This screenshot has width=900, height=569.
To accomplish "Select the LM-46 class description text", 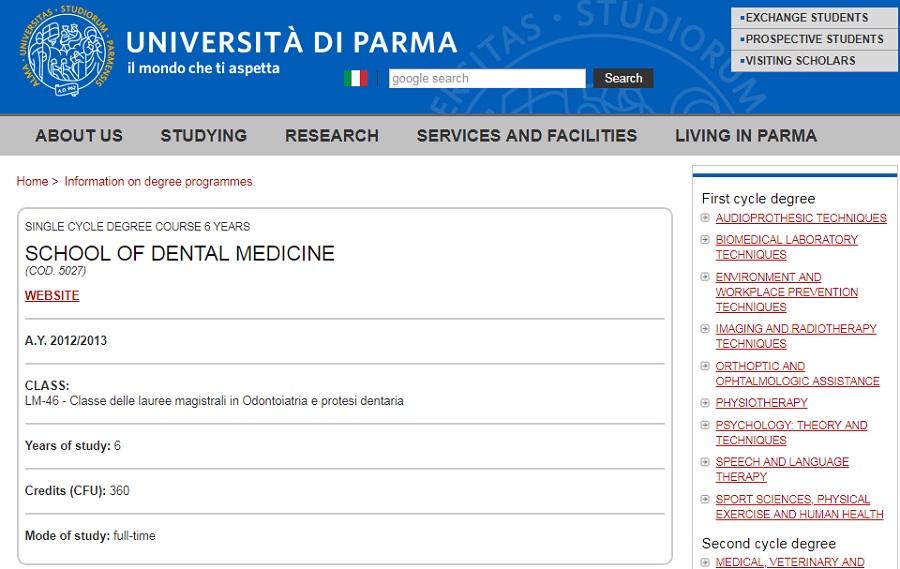I will pyautogui.click(x=214, y=401).
